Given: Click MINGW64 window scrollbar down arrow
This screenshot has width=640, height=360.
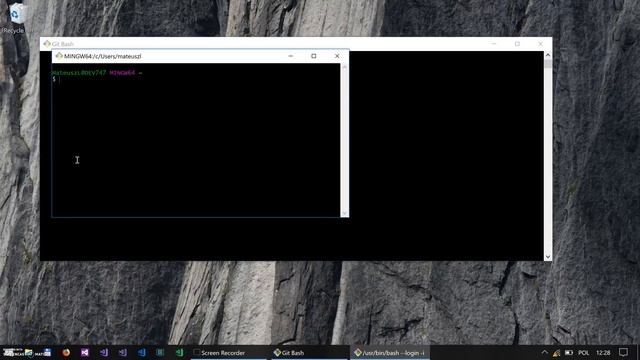Looking at the screenshot, I should pos(344,213).
